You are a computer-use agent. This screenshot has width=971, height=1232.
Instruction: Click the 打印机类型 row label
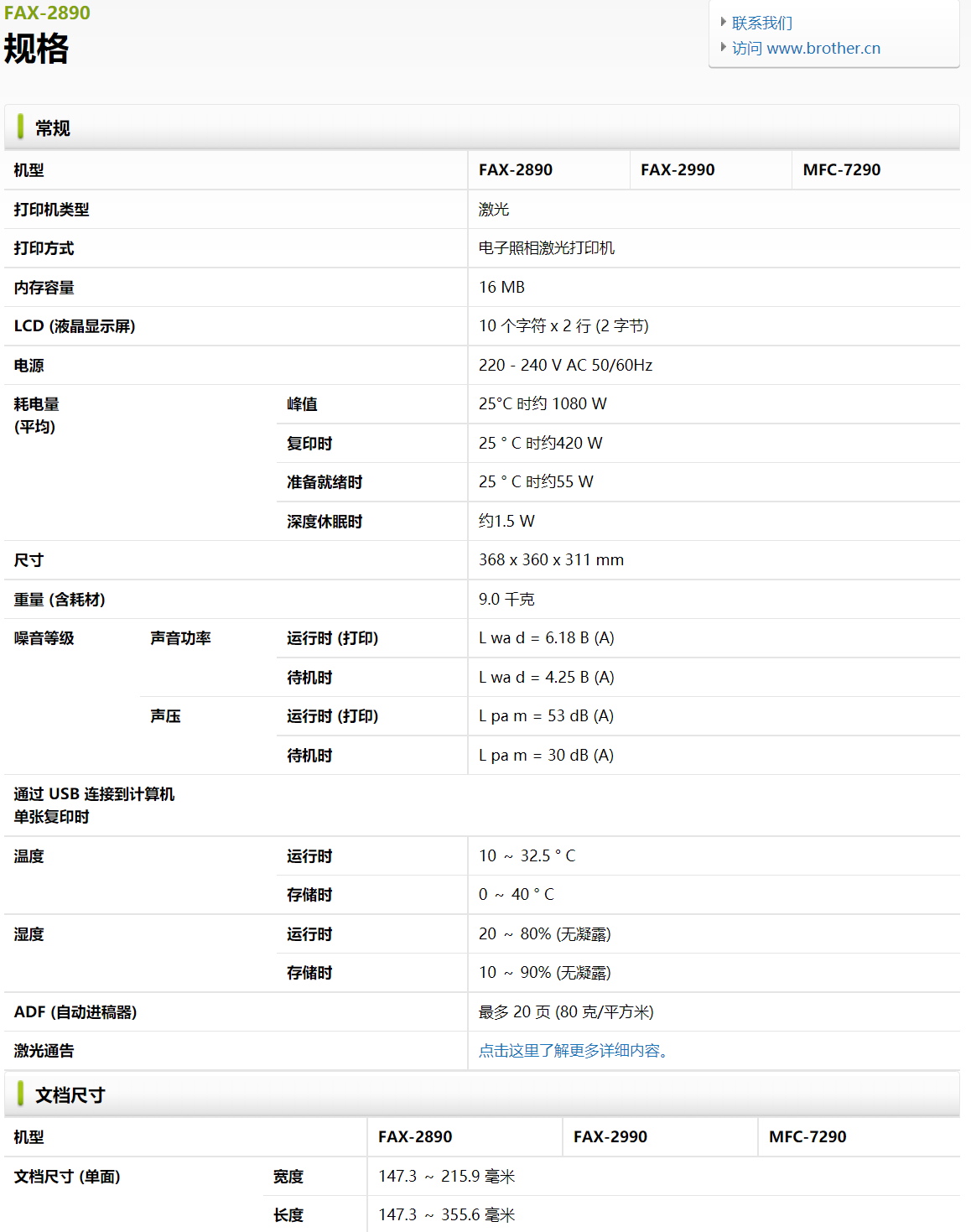pyautogui.click(x=51, y=210)
